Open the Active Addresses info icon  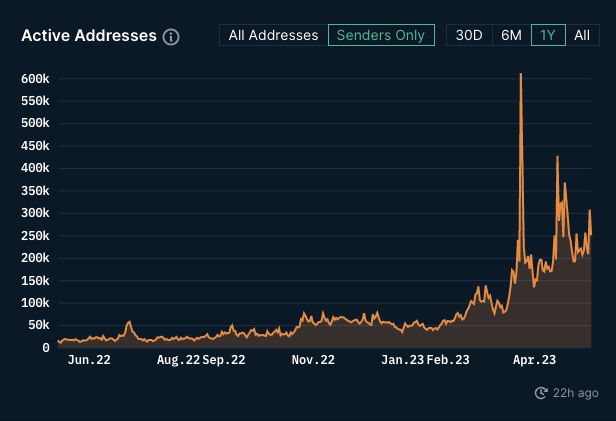point(171,37)
